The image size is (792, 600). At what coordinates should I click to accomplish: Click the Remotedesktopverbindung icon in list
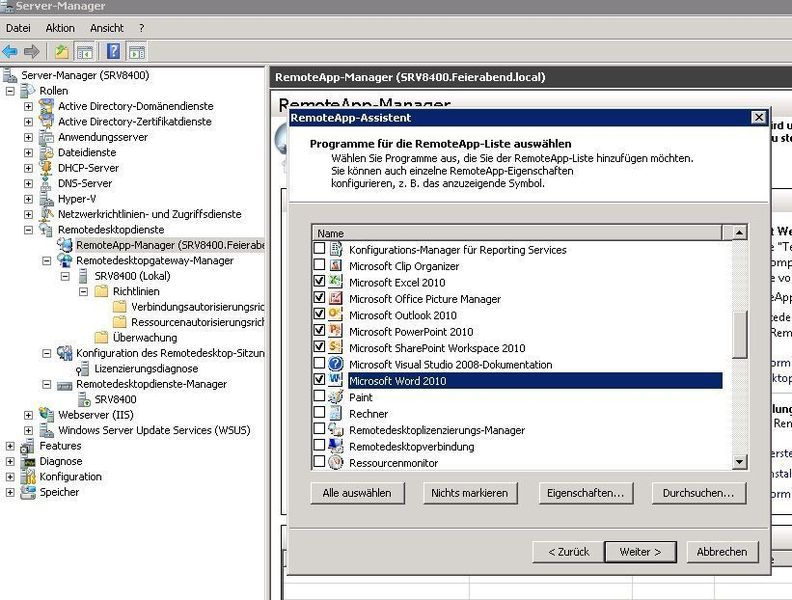(x=335, y=446)
